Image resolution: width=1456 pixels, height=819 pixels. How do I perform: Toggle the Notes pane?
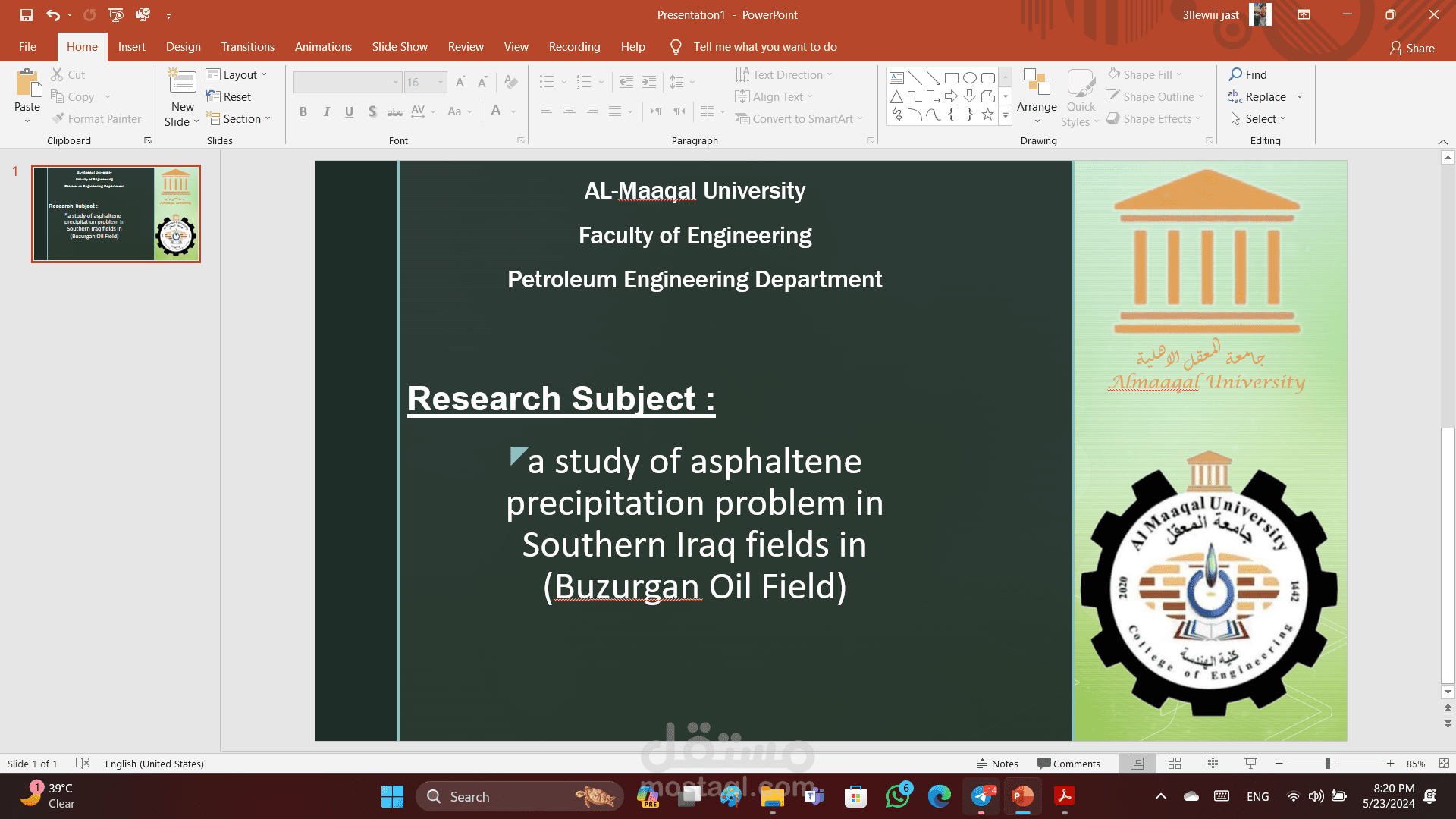coord(997,764)
